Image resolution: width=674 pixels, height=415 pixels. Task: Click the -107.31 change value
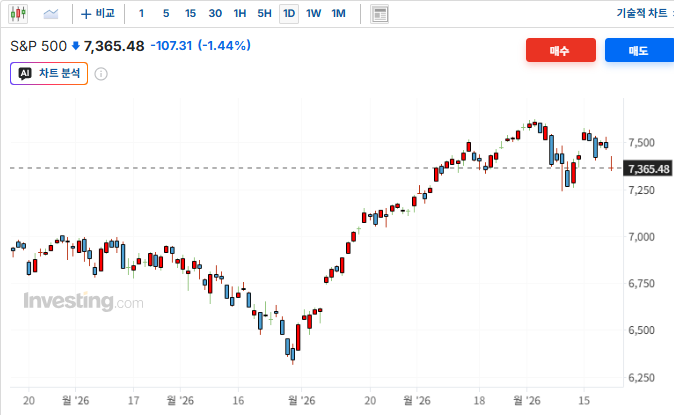point(171,46)
